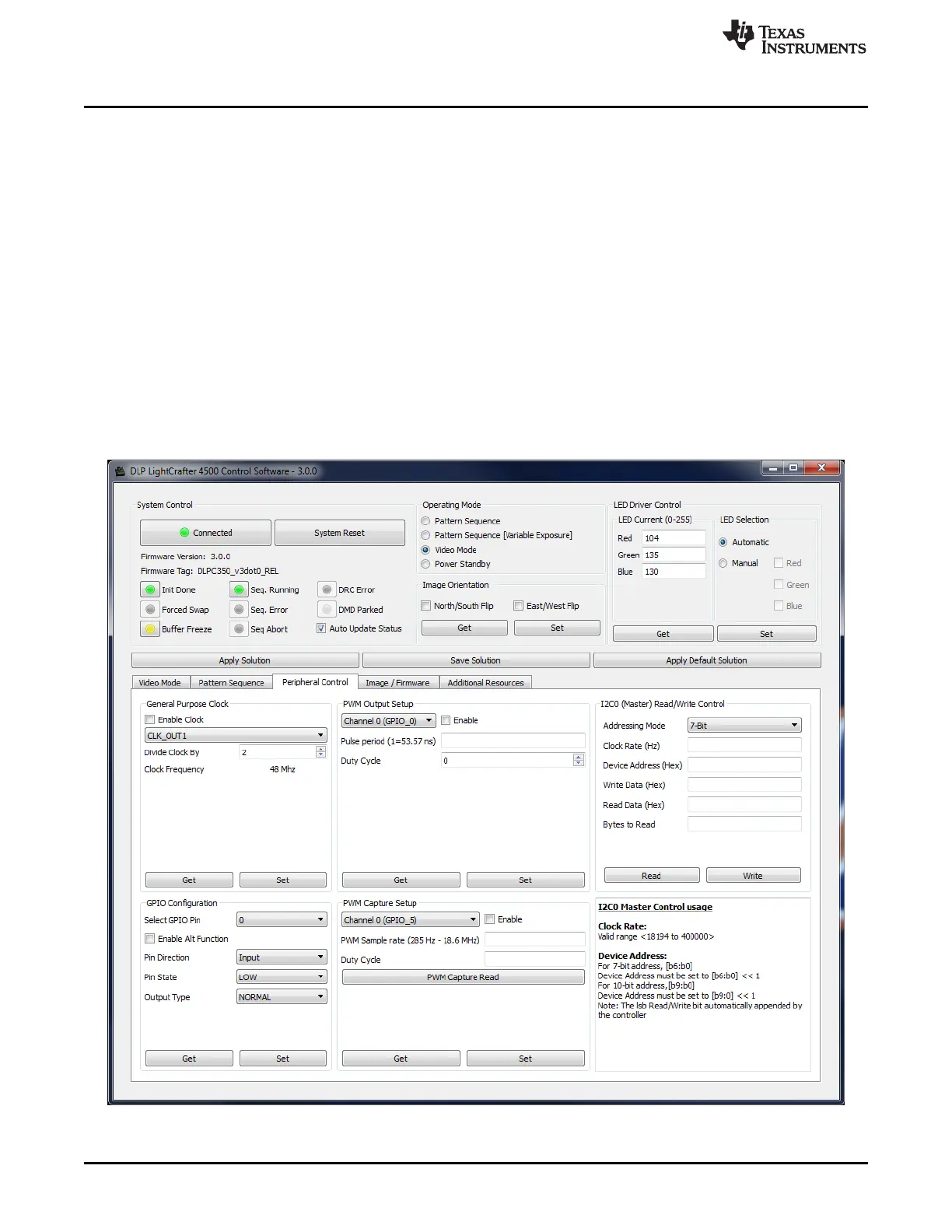This screenshot has height=1232, width=952.
Task: Open Select GPIO Pin dropdown
Action: (x=282, y=920)
